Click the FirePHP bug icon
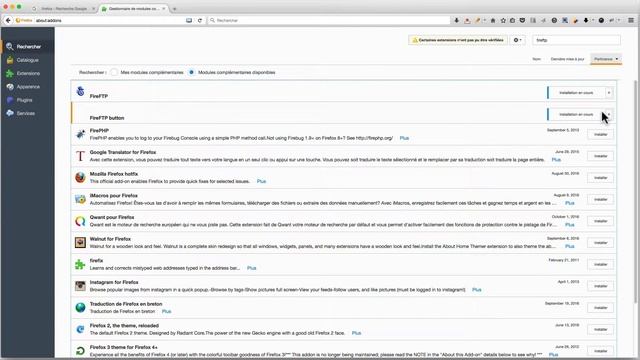Screen dimensions: 640x360 (x=80, y=134)
